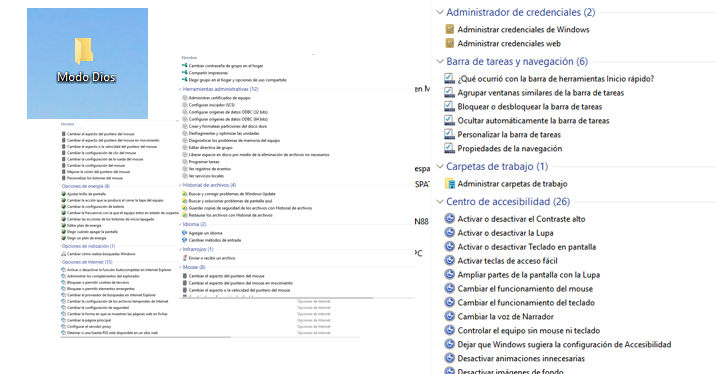The height and width of the screenshot is (374, 715).
Task: Click the Personalizar la barra de tareas icon
Action: [x=450, y=135]
